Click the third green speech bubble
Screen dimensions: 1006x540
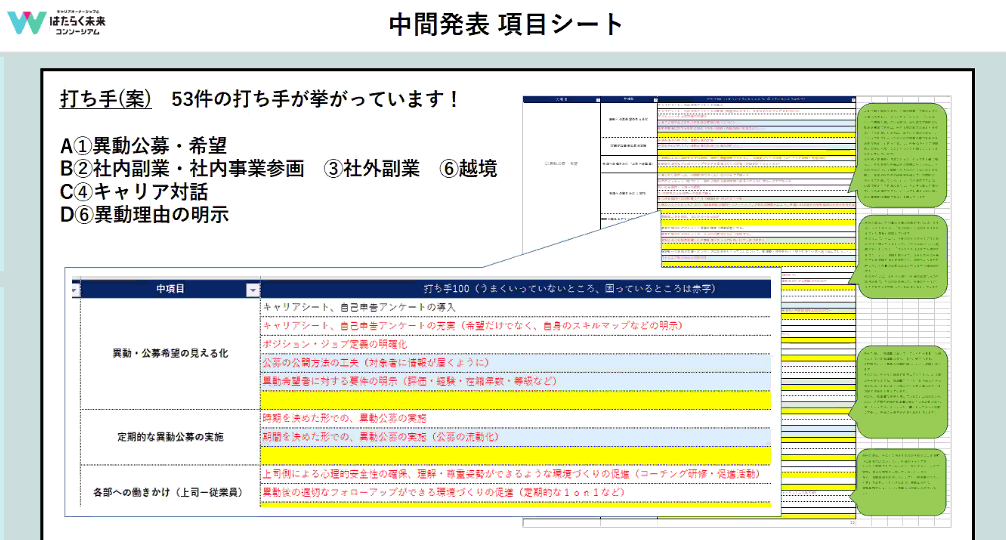click(896, 393)
